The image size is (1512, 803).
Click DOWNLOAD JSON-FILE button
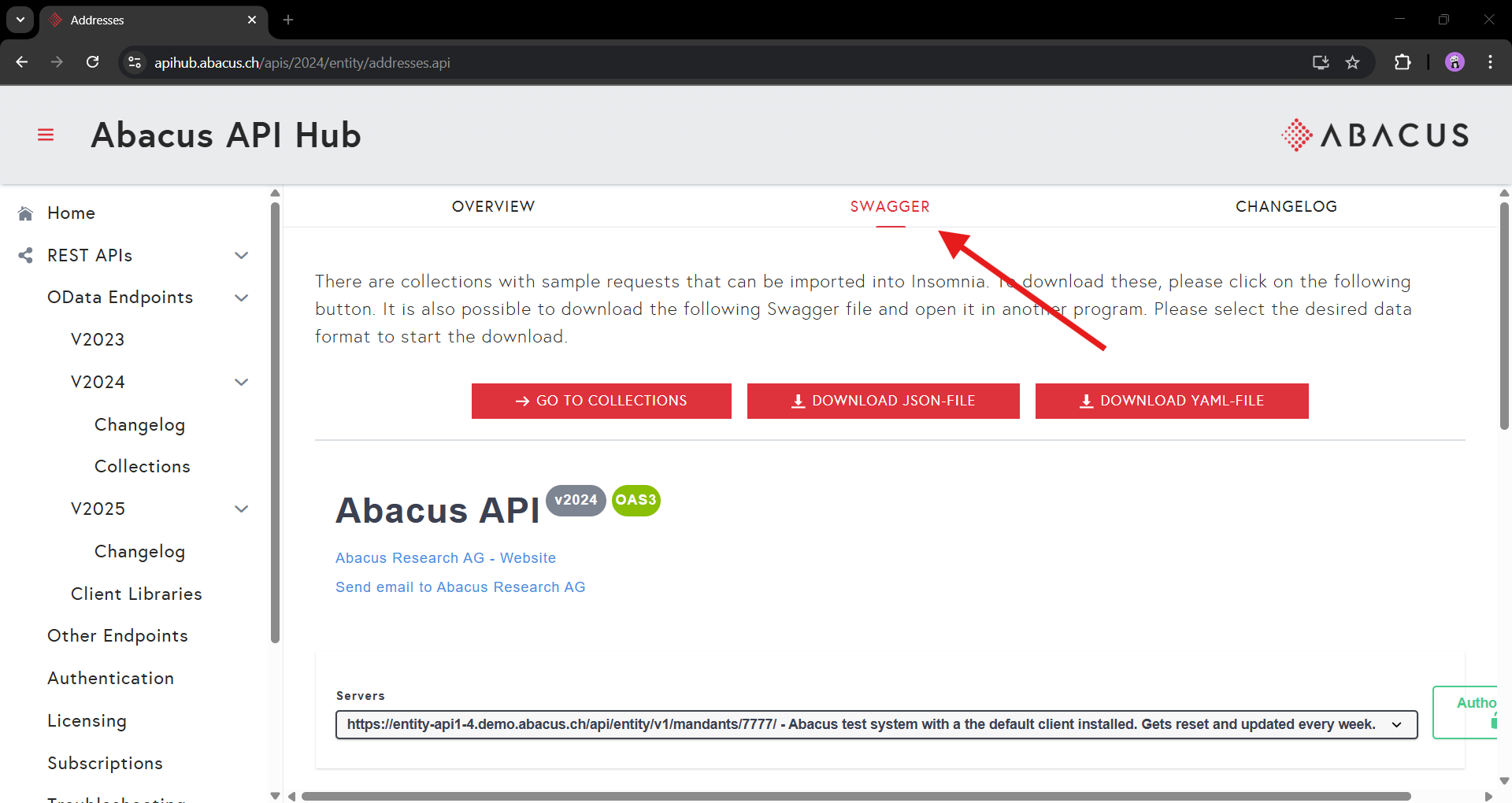[x=884, y=401]
